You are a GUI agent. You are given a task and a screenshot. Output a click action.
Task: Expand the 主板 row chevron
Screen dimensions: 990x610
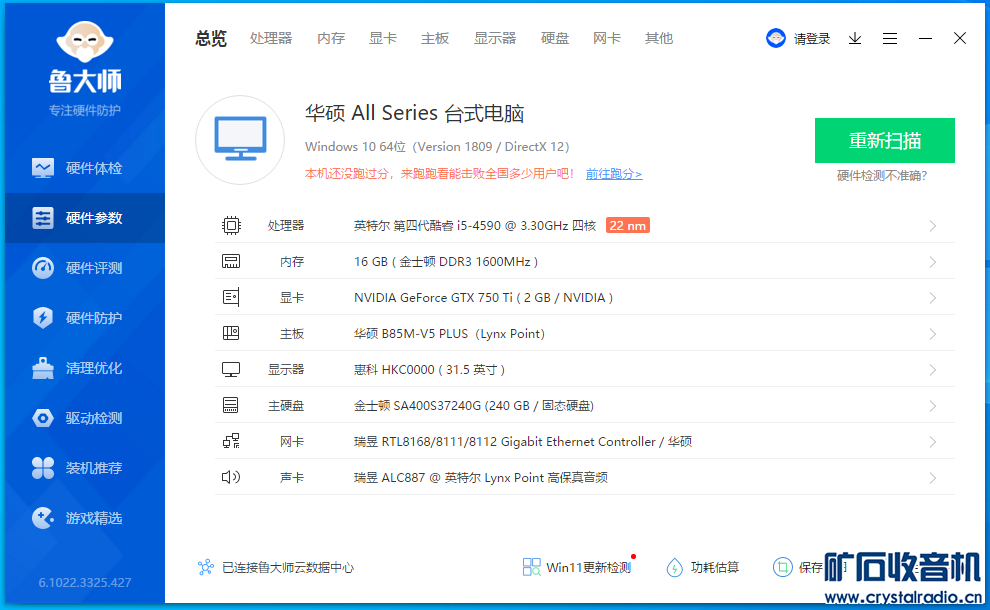pos(933,334)
